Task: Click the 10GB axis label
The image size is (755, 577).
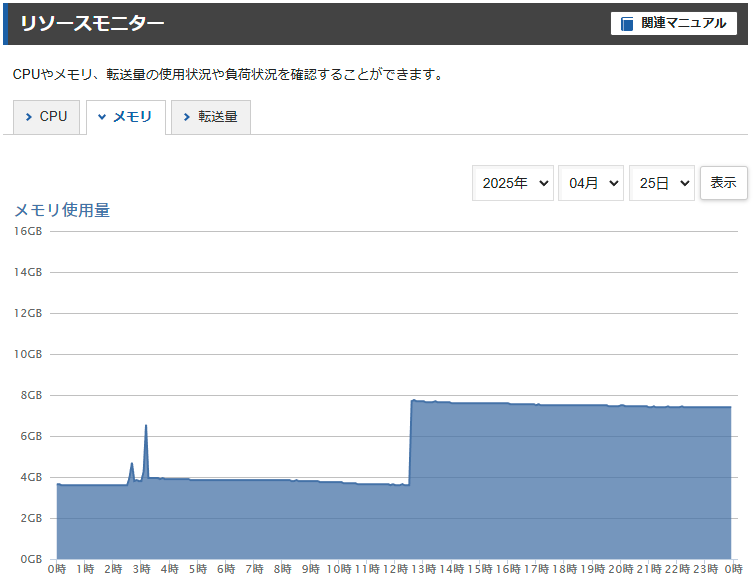Action: pos(28,354)
